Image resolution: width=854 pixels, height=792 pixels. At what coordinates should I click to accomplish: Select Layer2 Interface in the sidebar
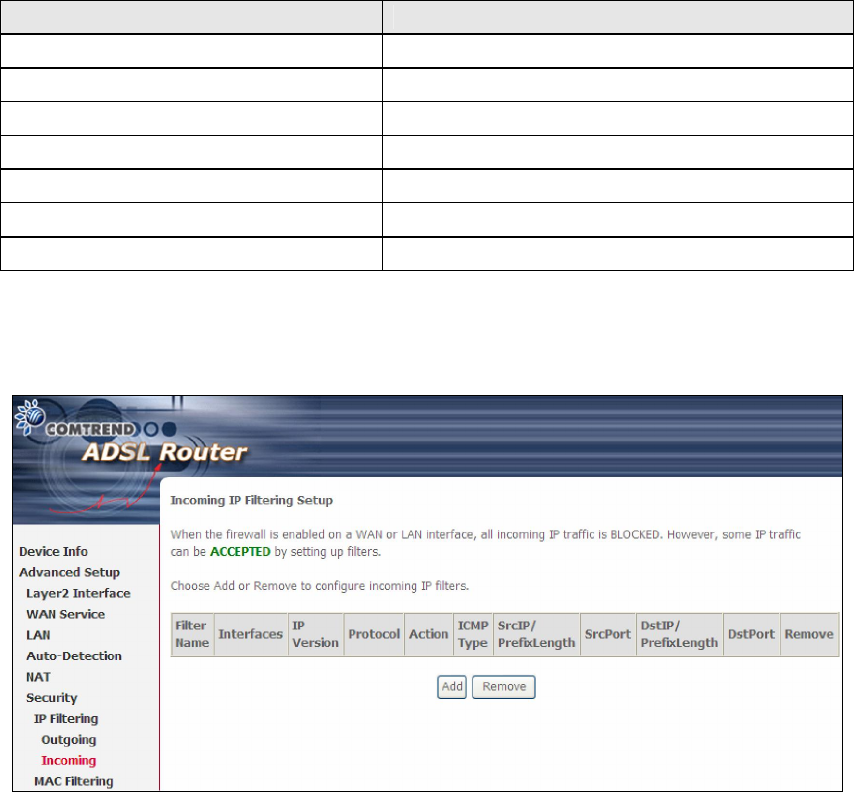click(78, 593)
